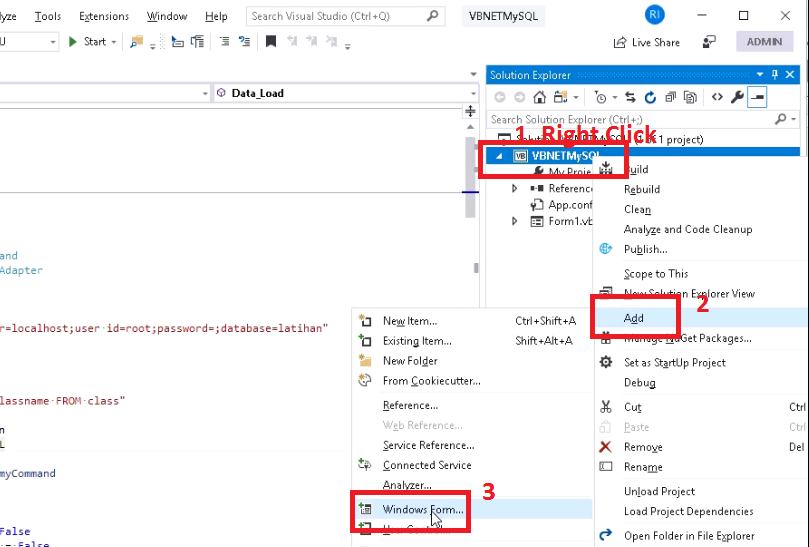Select App.config in Solution Explorer

pos(561,205)
